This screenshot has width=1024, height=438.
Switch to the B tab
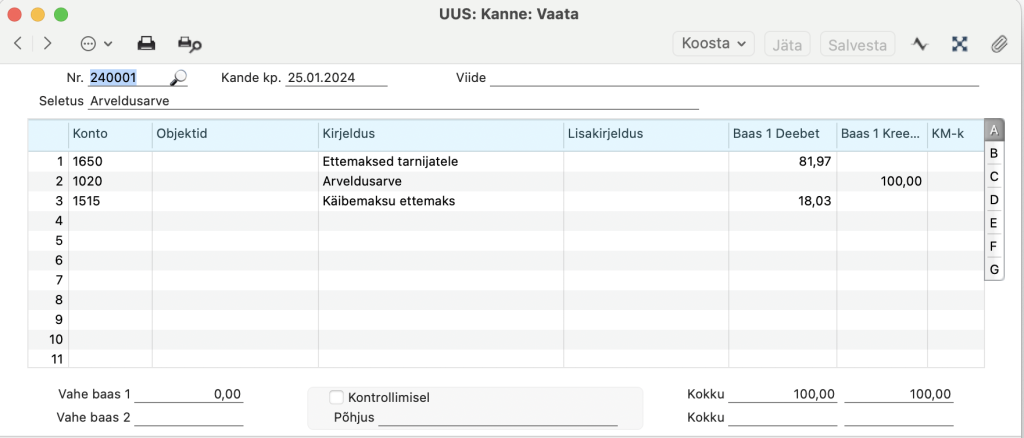coord(993,153)
